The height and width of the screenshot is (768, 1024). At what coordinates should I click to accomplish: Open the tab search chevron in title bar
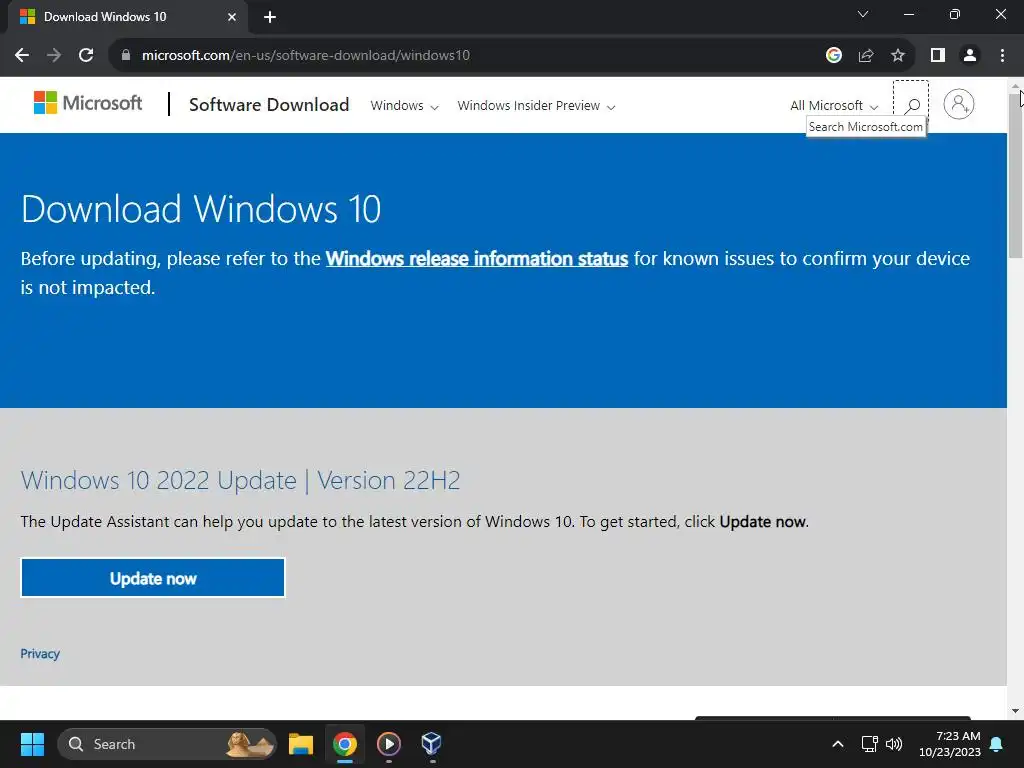tap(863, 14)
